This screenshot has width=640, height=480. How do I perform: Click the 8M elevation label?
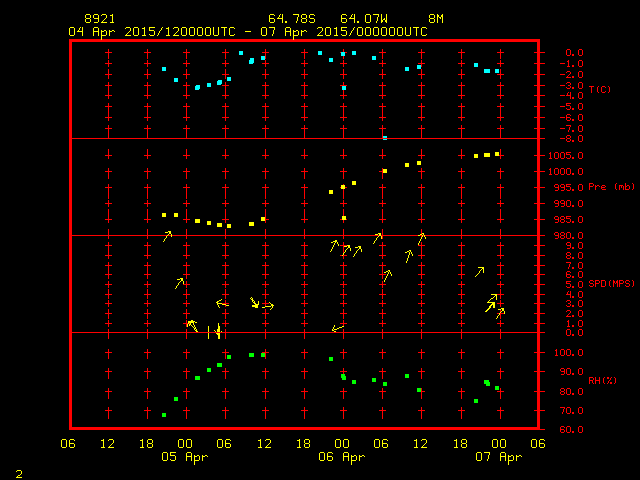[436, 19]
